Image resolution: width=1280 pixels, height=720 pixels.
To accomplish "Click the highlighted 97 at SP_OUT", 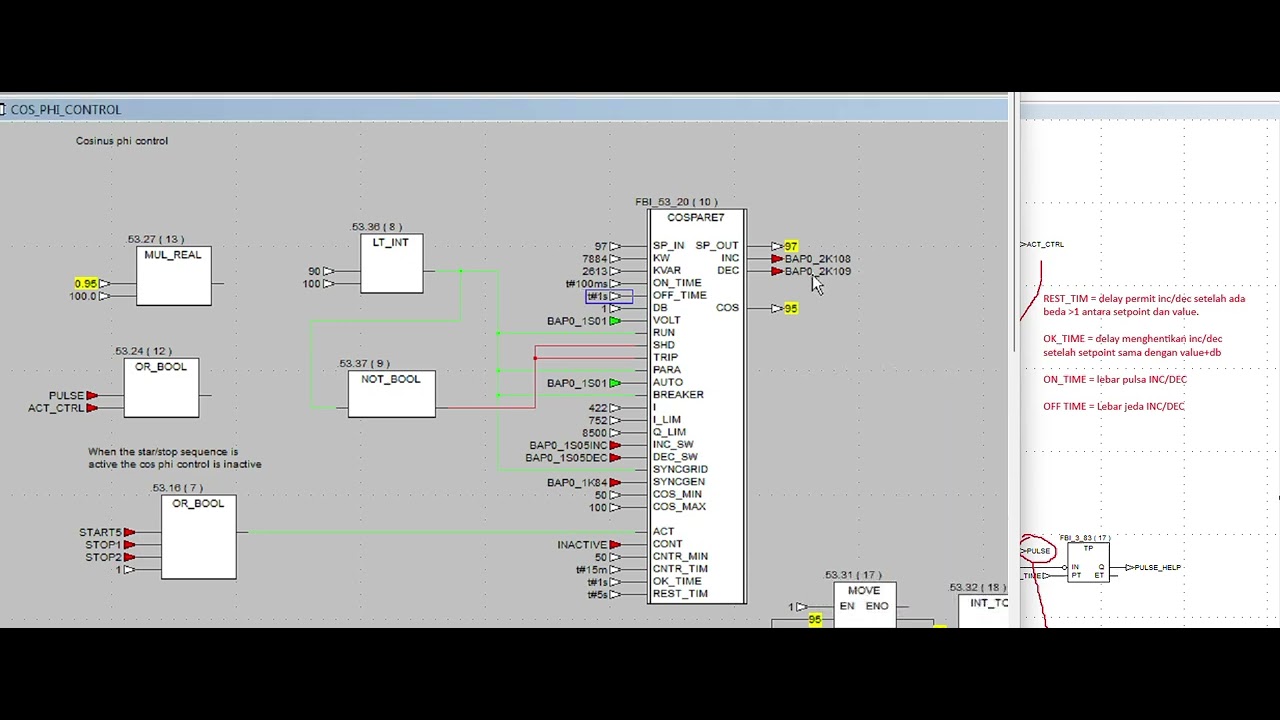I will [x=791, y=246].
